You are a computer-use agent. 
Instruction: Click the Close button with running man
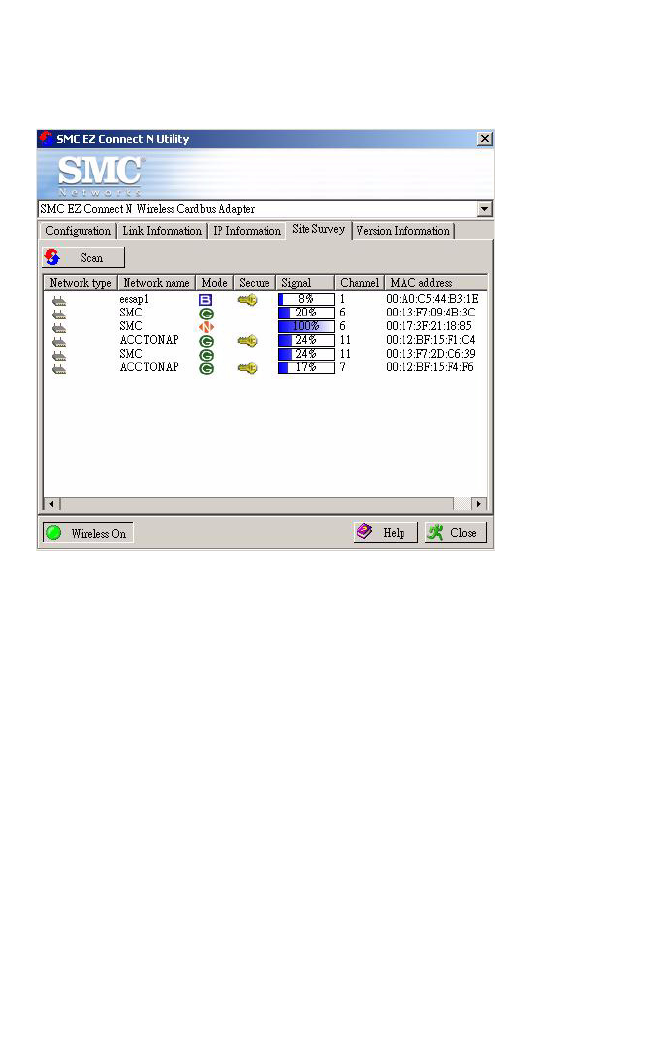(x=456, y=533)
